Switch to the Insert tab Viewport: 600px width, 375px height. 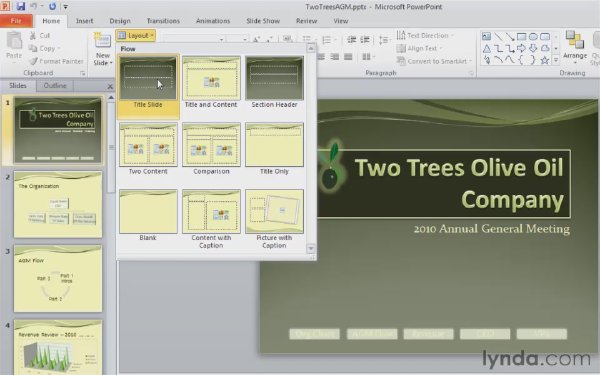[x=84, y=21]
